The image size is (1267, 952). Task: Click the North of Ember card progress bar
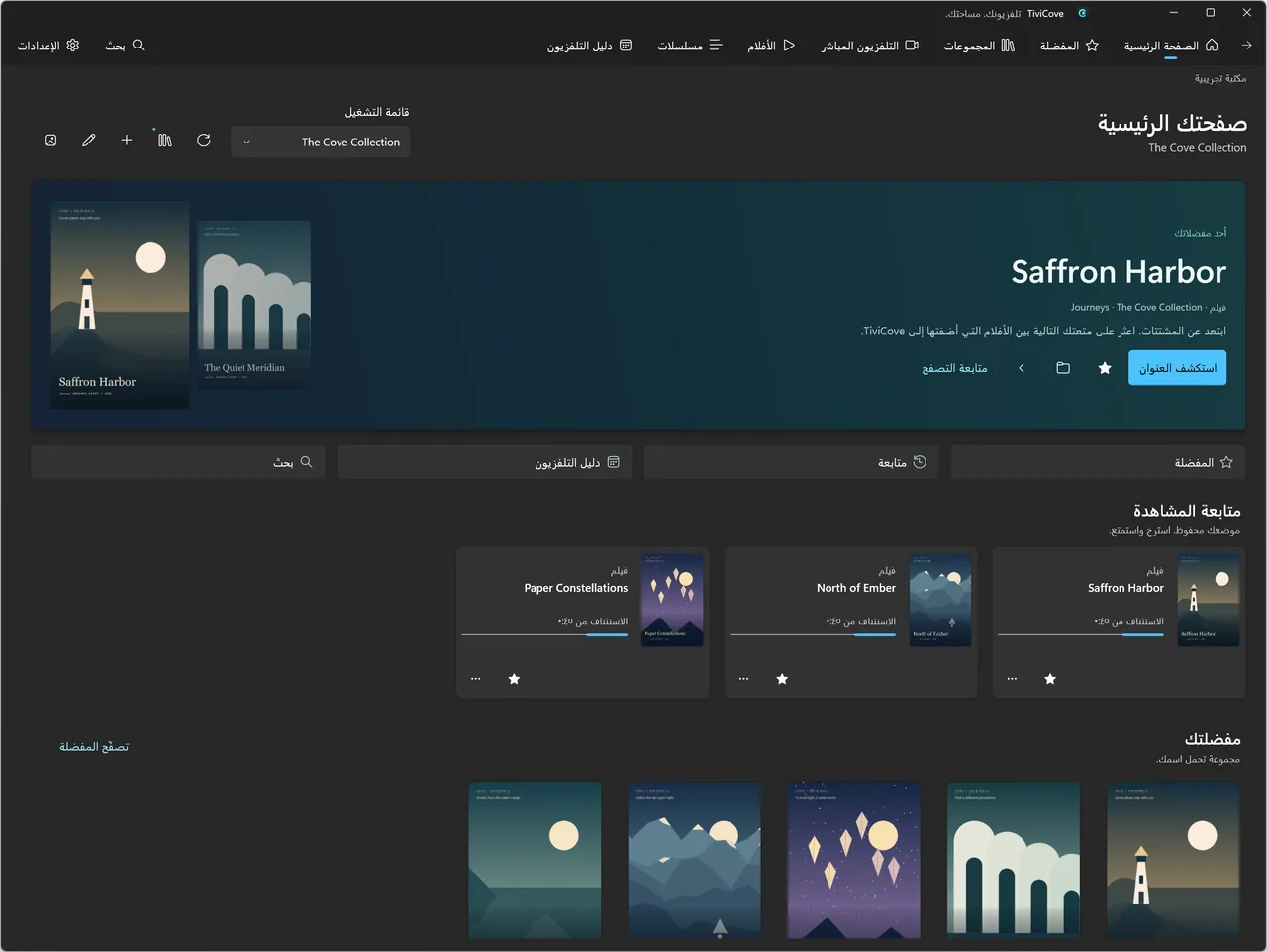click(x=813, y=635)
